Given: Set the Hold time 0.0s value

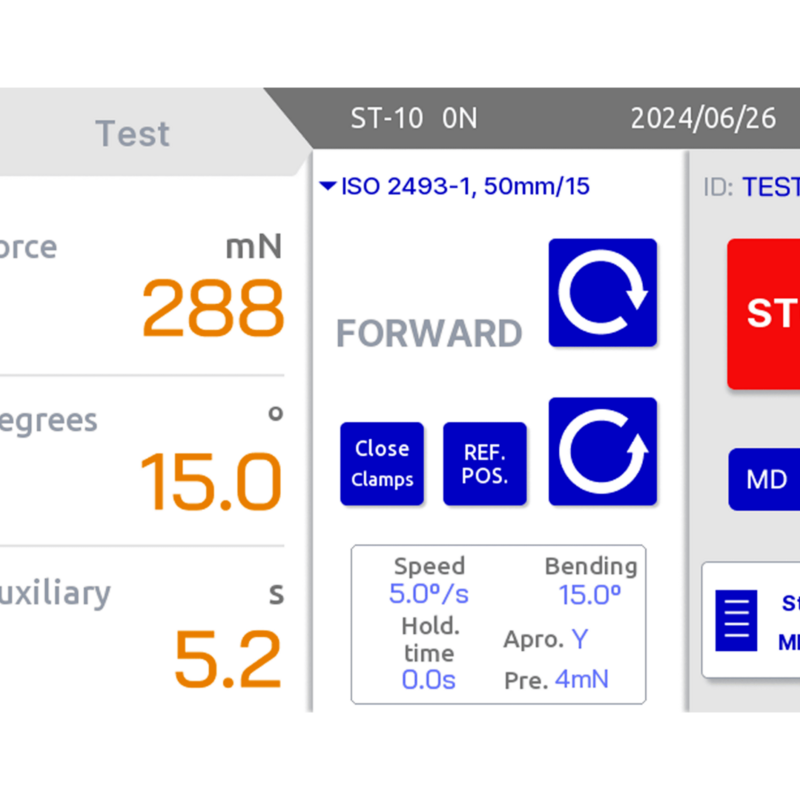Looking at the screenshot, I should tap(429, 680).
